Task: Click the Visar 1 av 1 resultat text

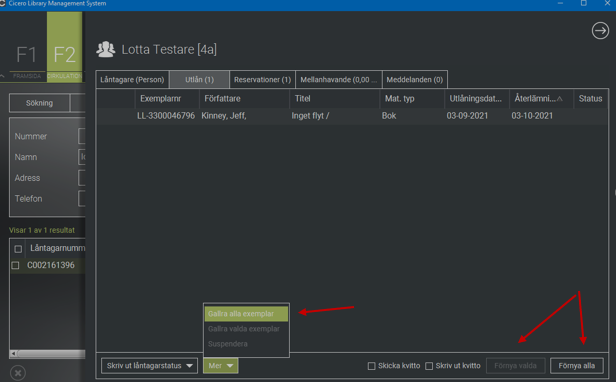Action: pos(42,230)
